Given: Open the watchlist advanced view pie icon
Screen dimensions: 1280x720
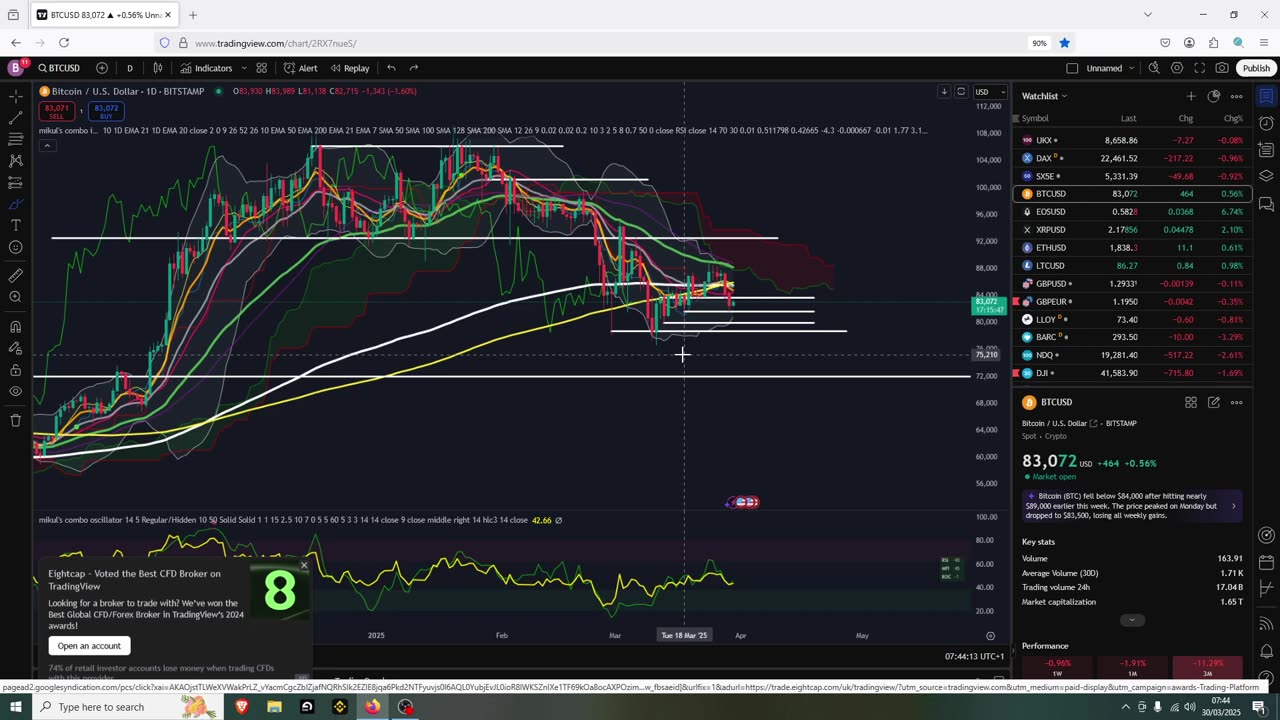Looking at the screenshot, I should pos(1213,96).
